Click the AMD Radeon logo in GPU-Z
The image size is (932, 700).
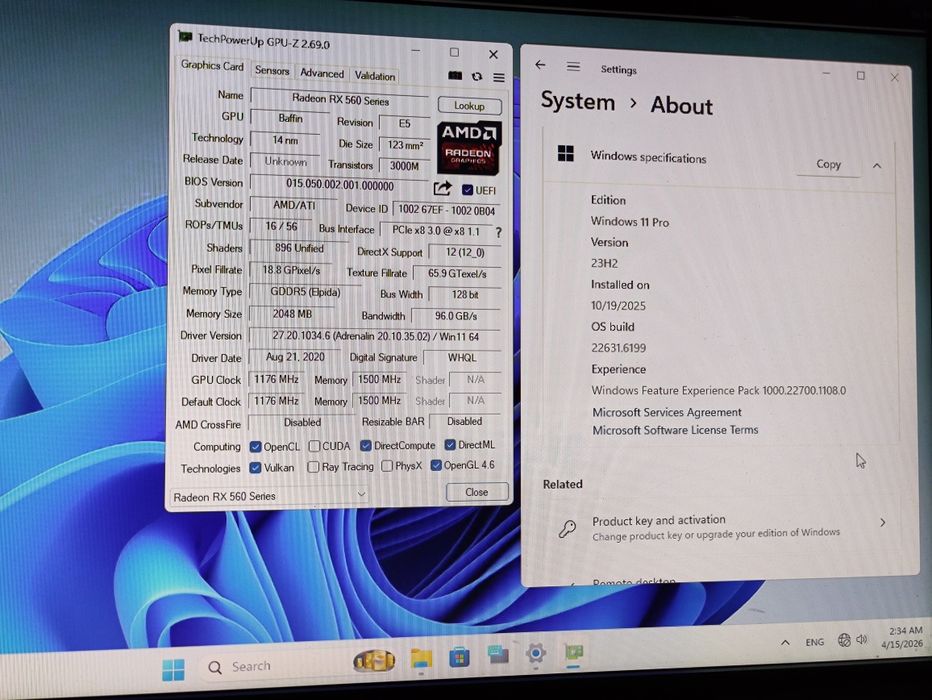(x=469, y=147)
